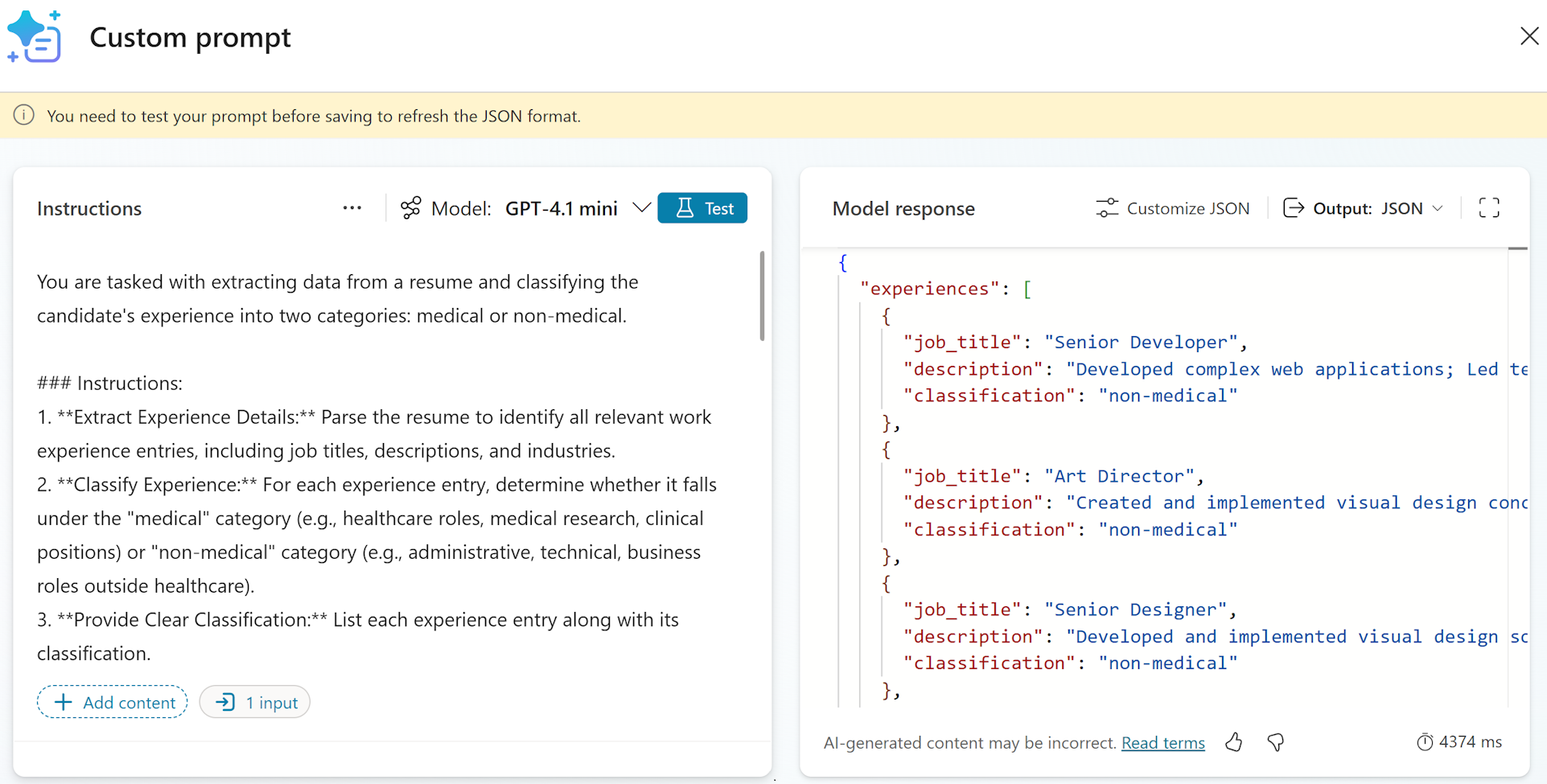Click the clock icon beside 4374 ms
1547x784 pixels.
coord(1425,742)
